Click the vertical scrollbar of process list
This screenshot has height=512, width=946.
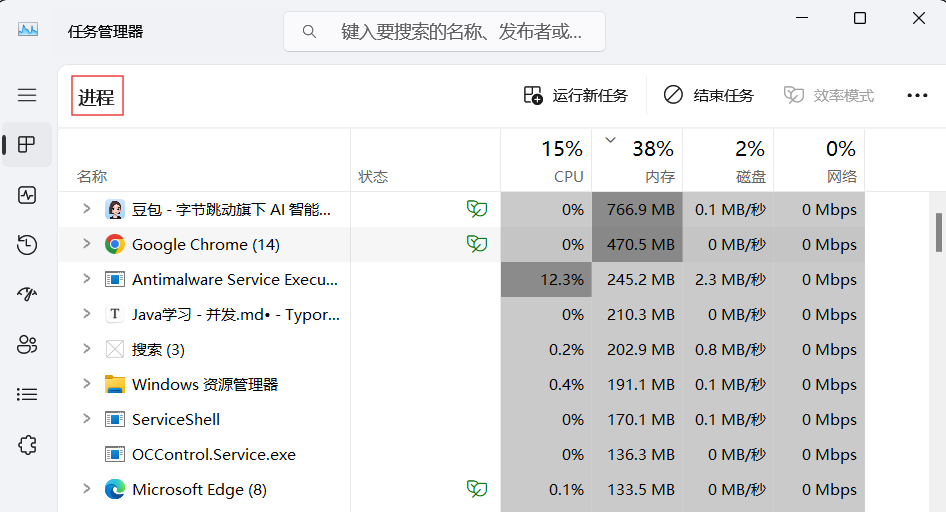(939, 232)
